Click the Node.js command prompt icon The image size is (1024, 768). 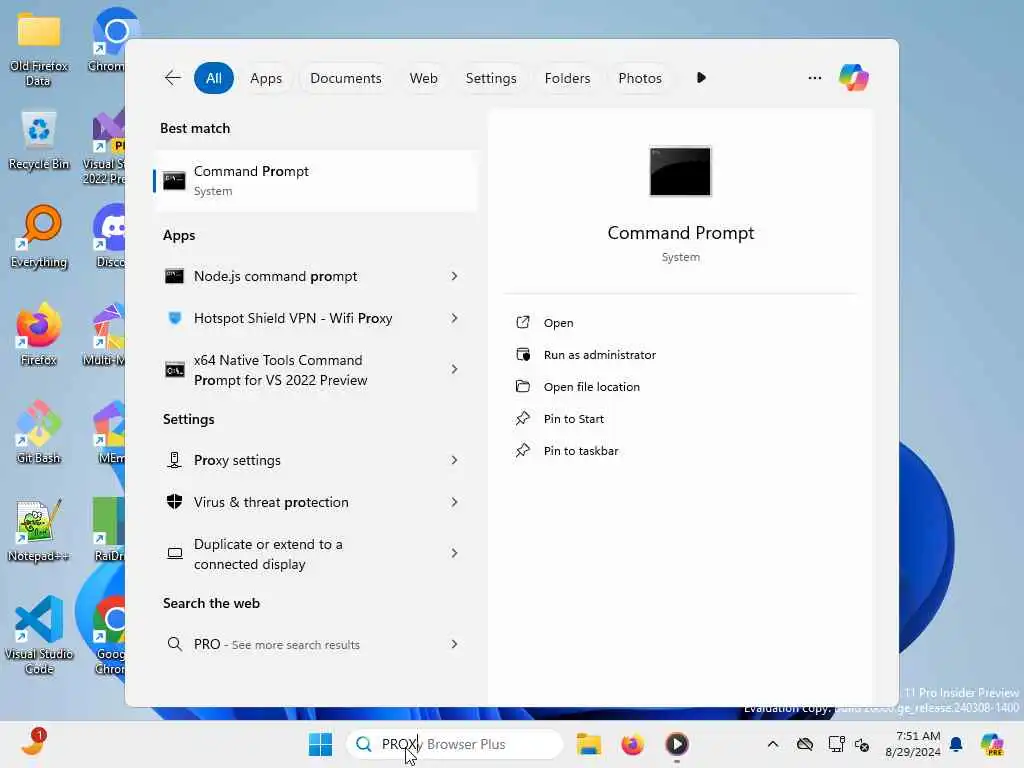click(174, 276)
